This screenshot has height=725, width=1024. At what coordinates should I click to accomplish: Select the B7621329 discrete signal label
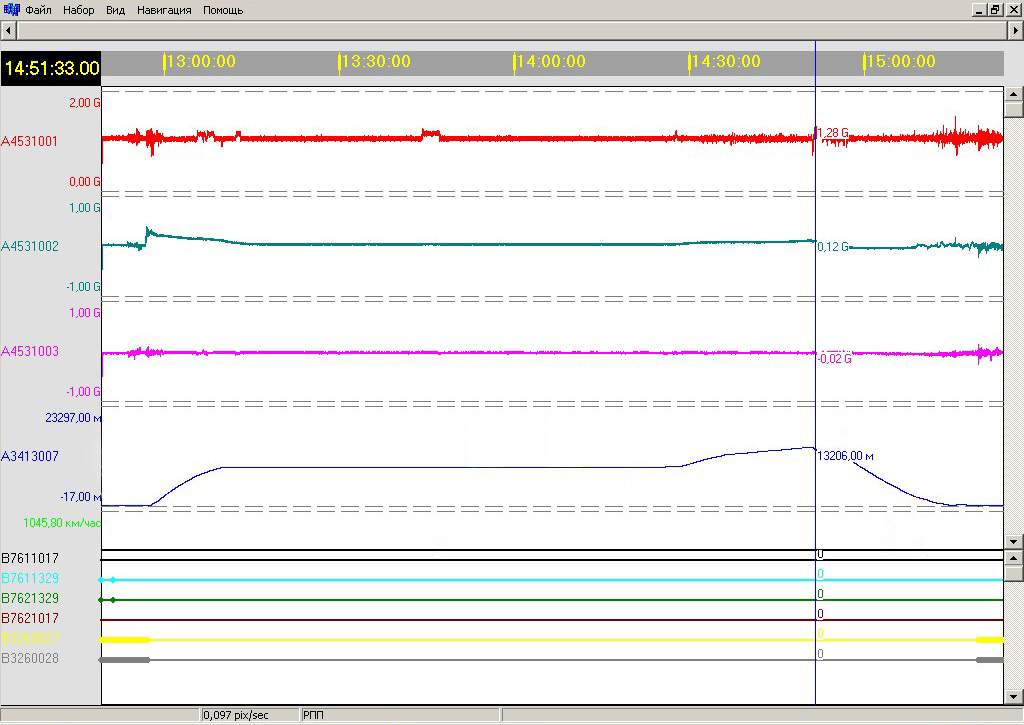[30, 598]
